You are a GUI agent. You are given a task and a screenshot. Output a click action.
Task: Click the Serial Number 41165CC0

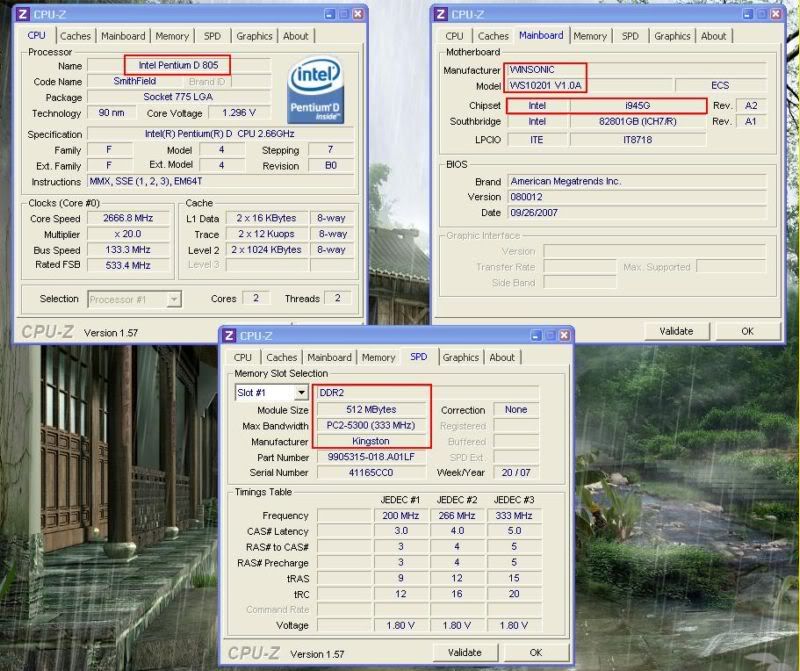[371, 473]
